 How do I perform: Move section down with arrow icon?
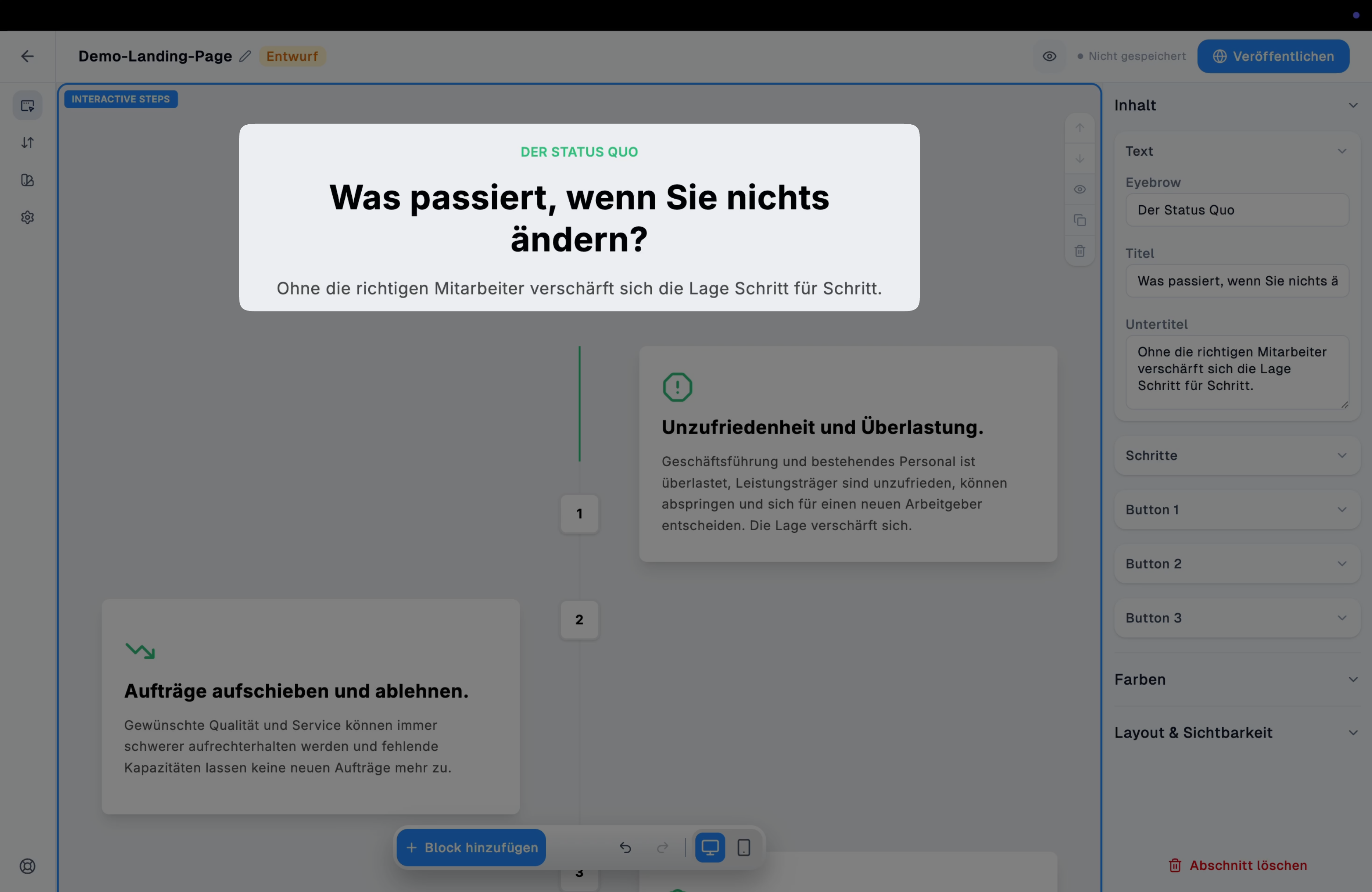click(1080, 159)
